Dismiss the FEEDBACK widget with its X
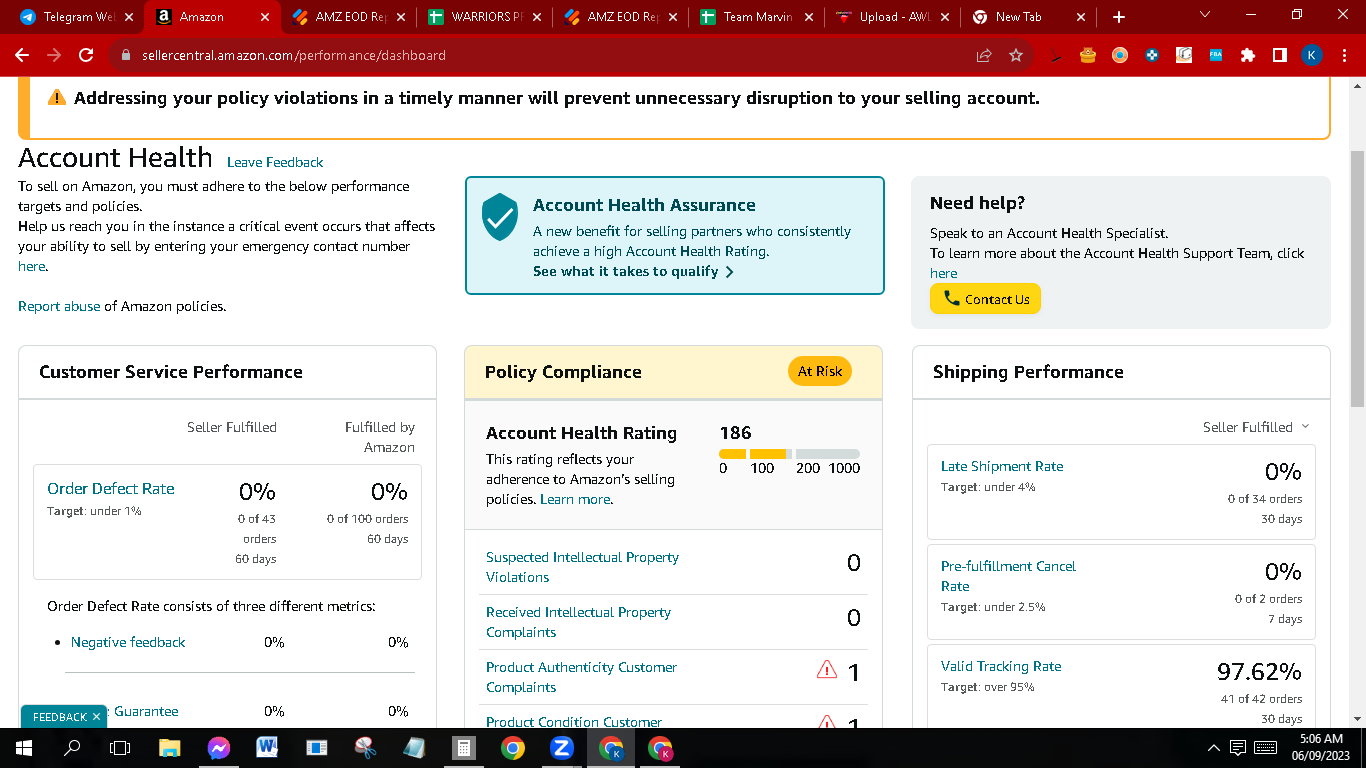1366x768 pixels. click(x=96, y=717)
